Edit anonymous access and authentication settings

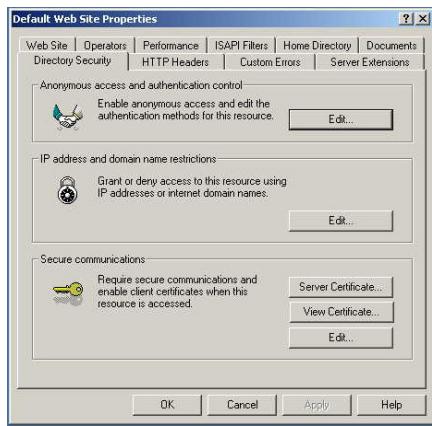click(x=341, y=119)
